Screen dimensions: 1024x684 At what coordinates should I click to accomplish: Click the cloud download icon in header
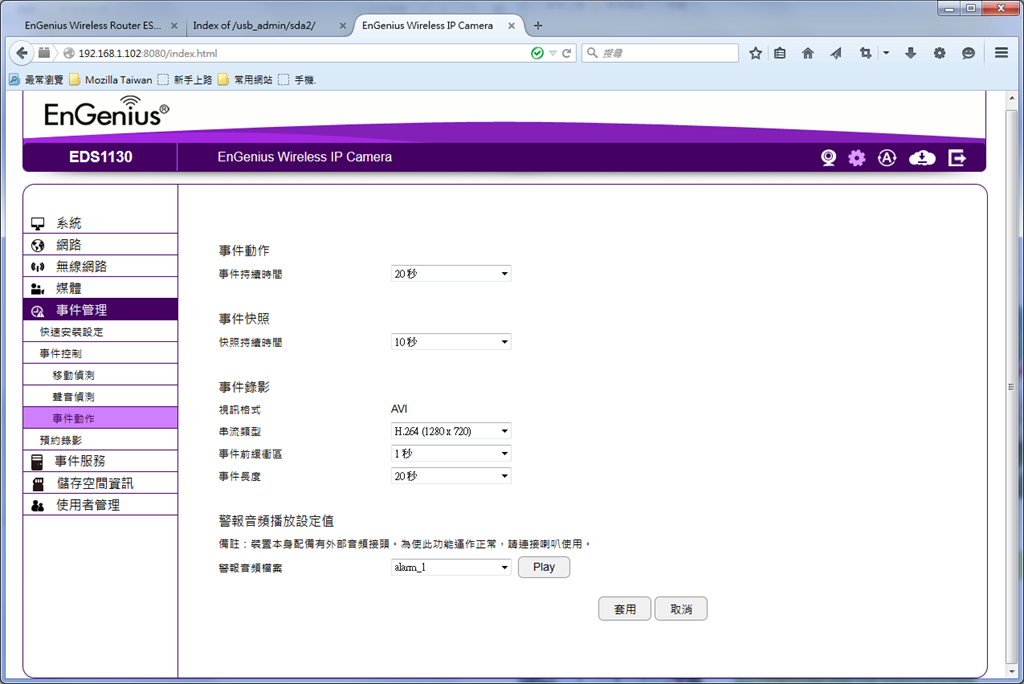coord(921,157)
